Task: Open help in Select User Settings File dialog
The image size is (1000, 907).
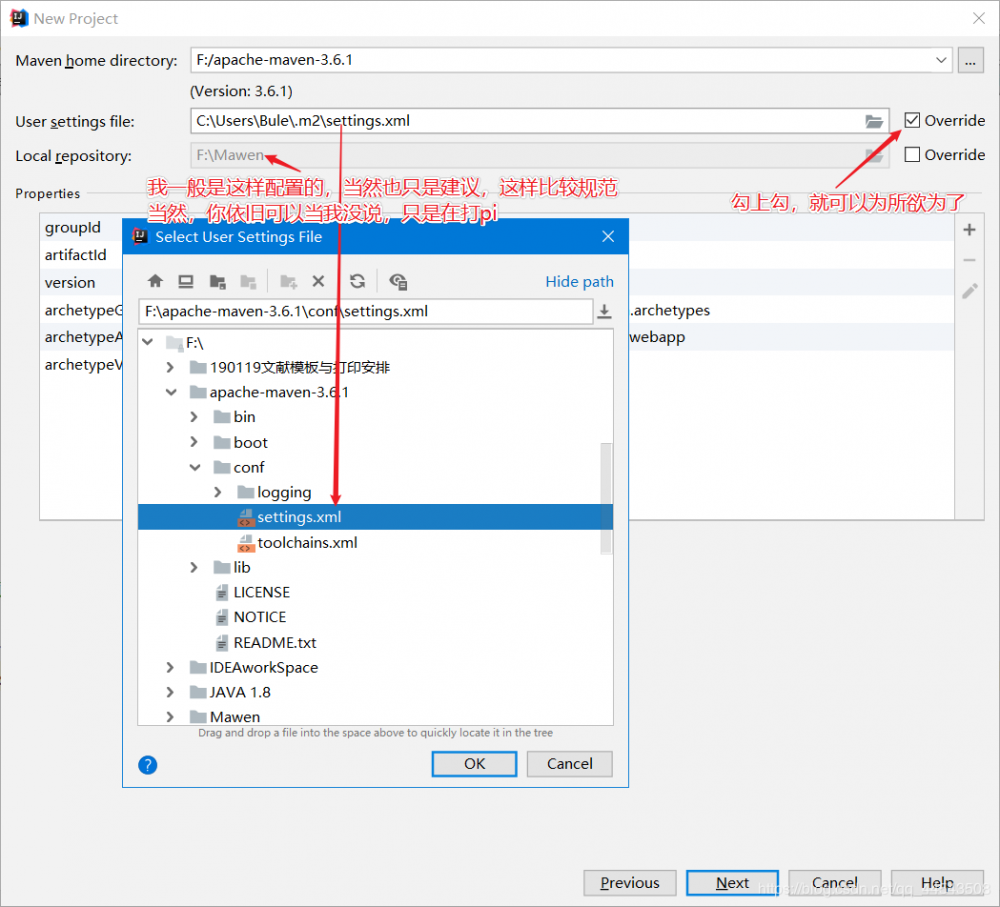Action: pyautogui.click(x=147, y=764)
